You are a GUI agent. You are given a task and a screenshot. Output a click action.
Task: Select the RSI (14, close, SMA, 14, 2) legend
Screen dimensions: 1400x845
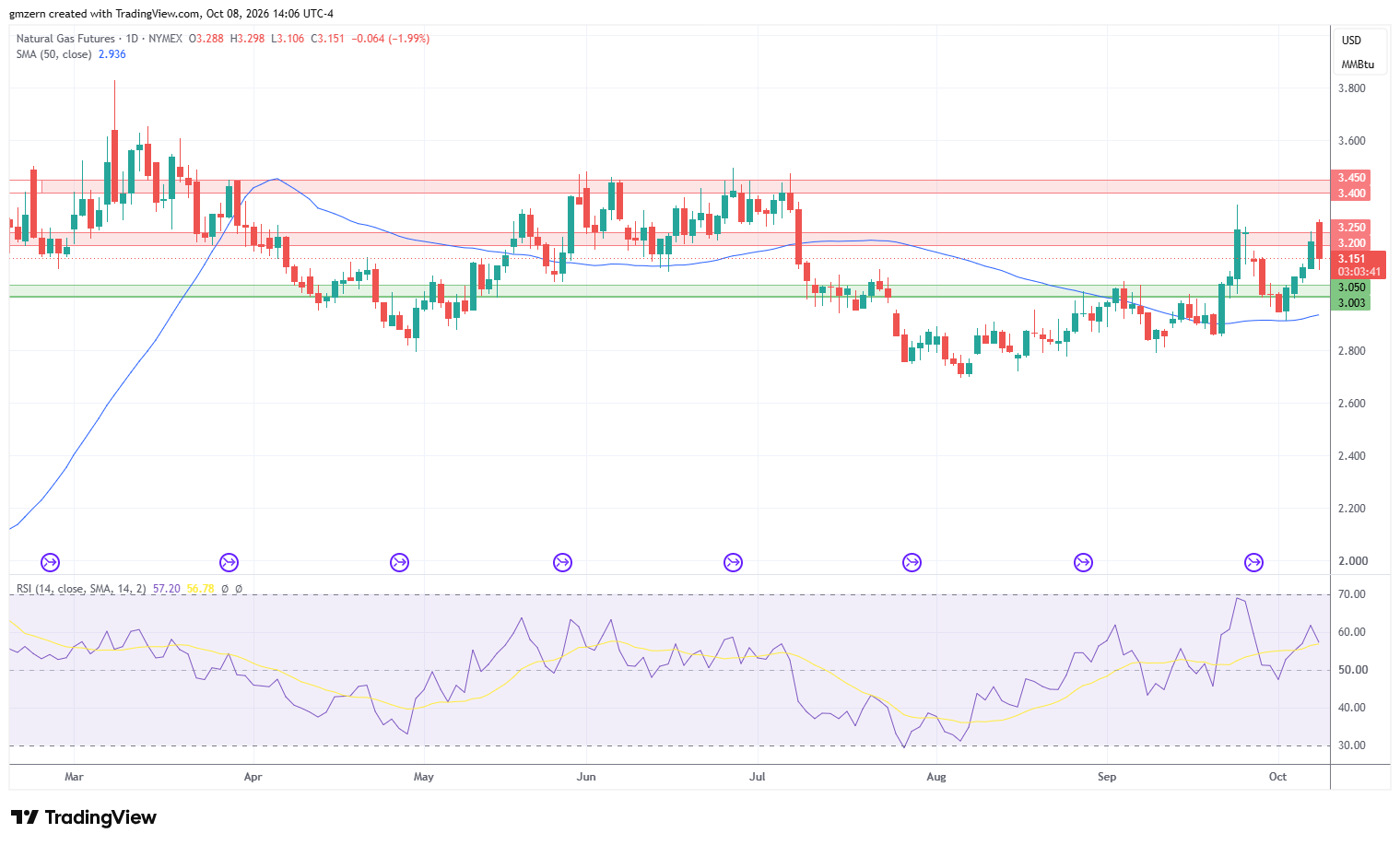point(81,589)
